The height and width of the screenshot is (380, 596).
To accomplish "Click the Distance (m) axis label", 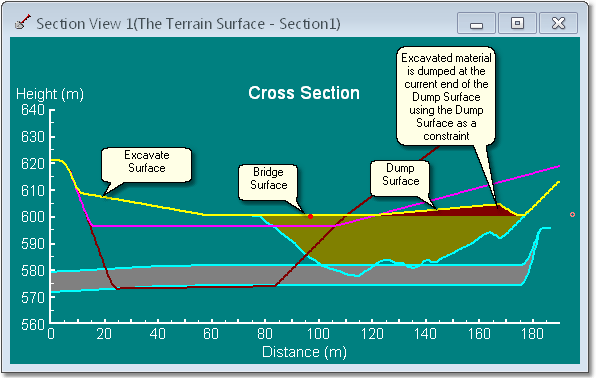I will pyautogui.click(x=304, y=352).
